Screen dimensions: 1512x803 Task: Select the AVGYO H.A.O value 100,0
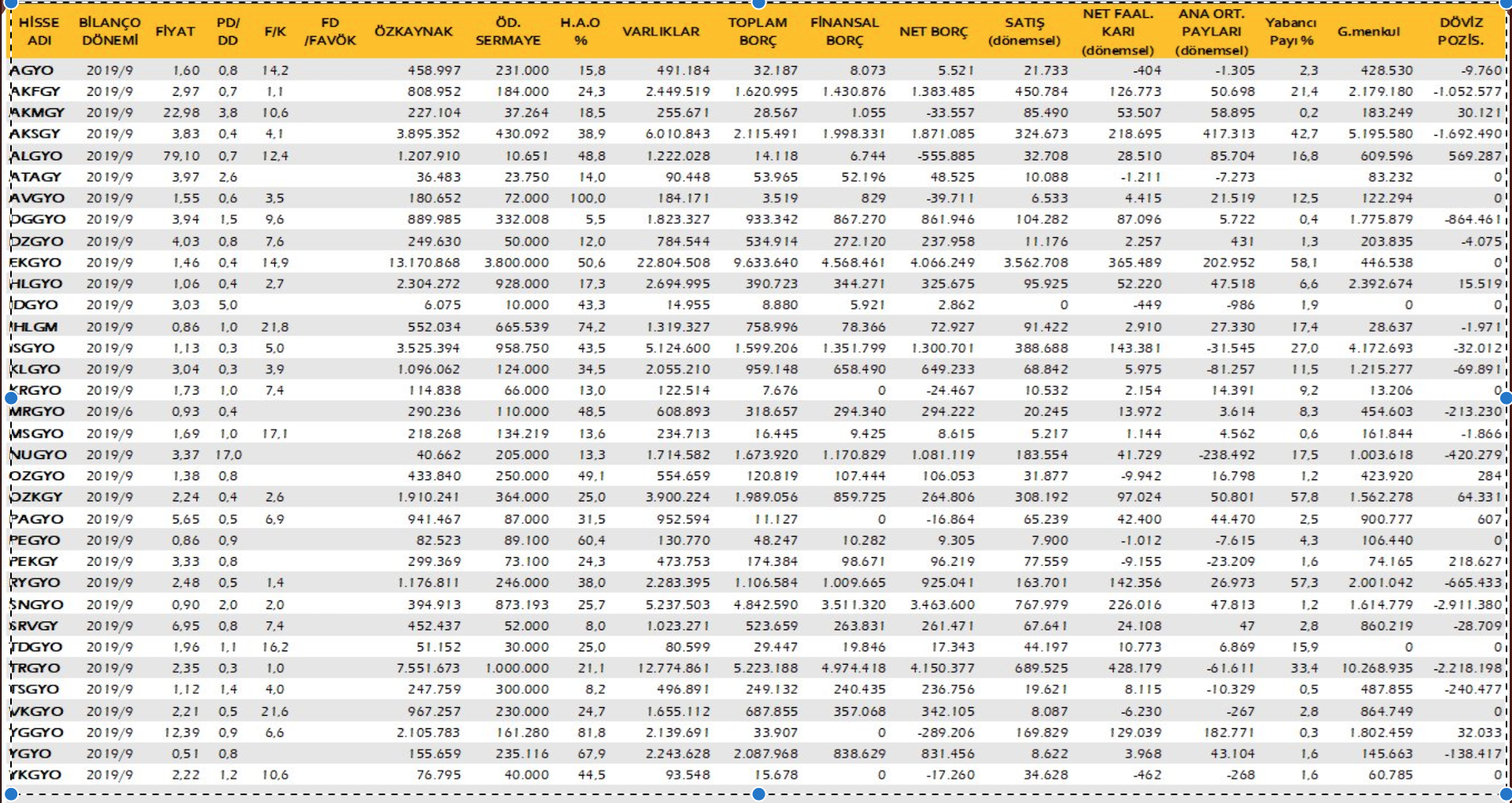587,198
